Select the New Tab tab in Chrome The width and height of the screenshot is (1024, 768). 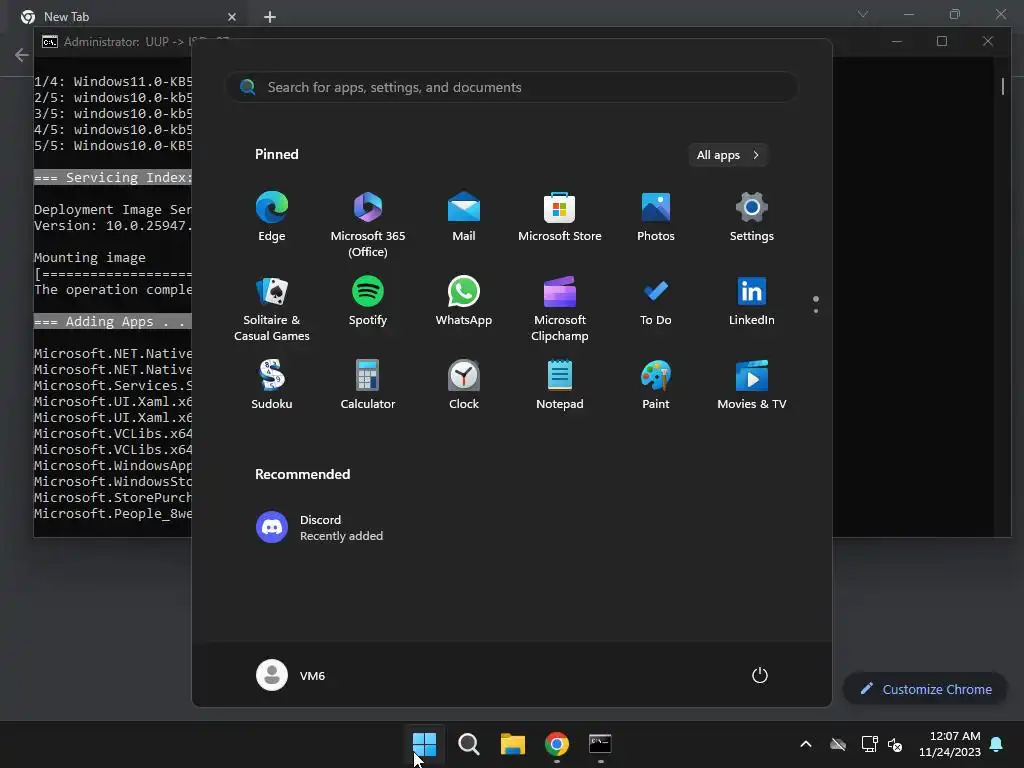pyautogui.click(x=124, y=16)
